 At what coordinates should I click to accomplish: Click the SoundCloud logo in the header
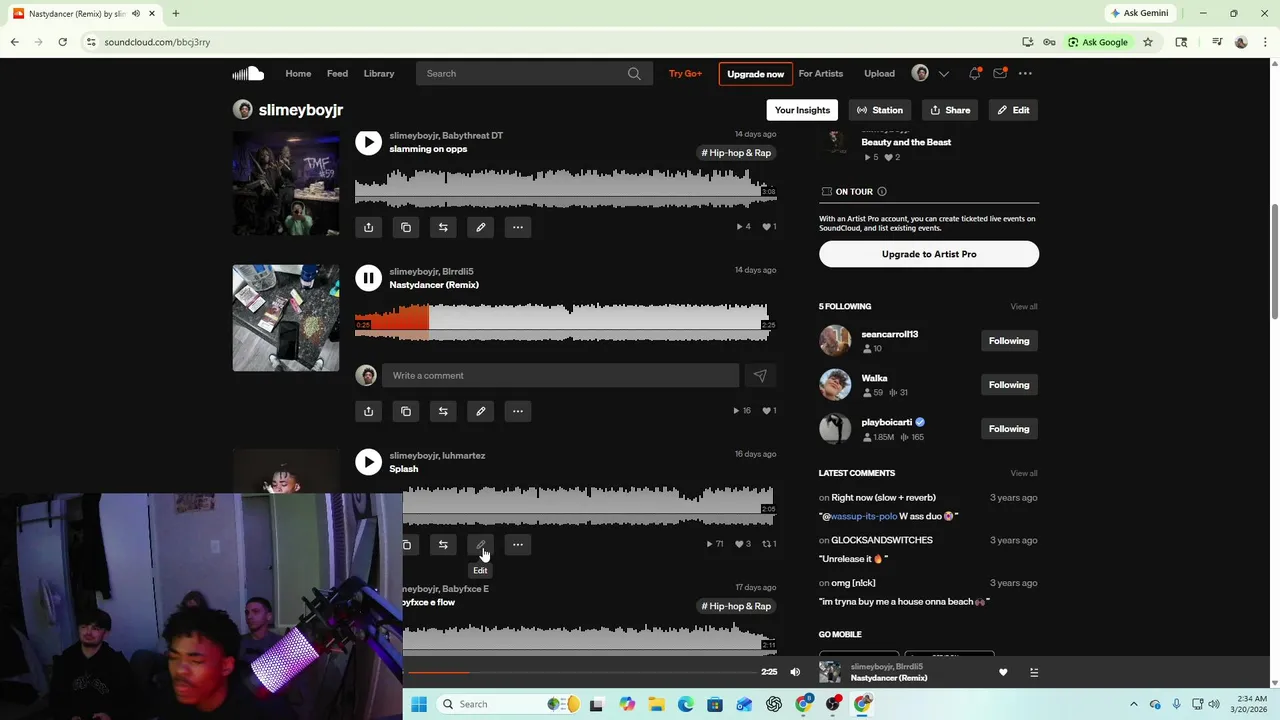coord(248,73)
